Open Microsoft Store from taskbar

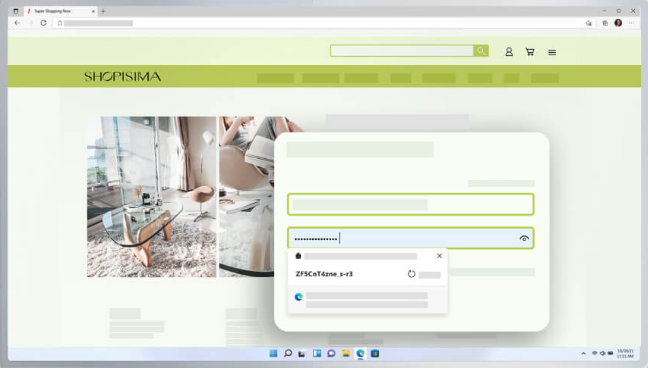(375, 354)
